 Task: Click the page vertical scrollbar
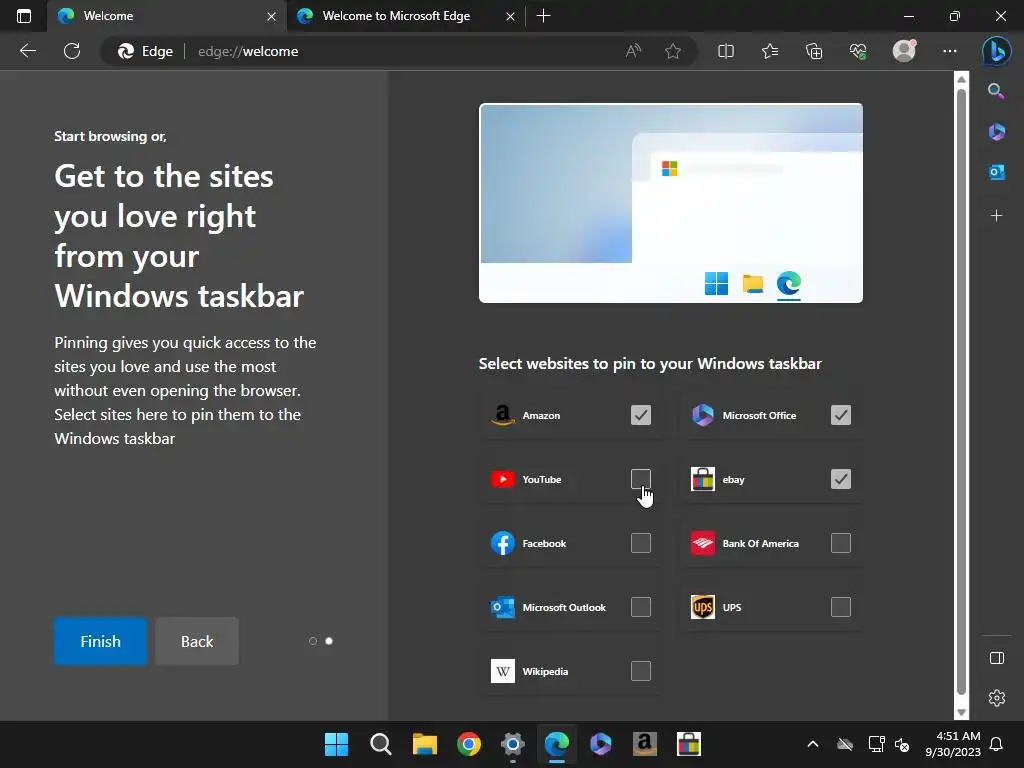pos(961,392)
